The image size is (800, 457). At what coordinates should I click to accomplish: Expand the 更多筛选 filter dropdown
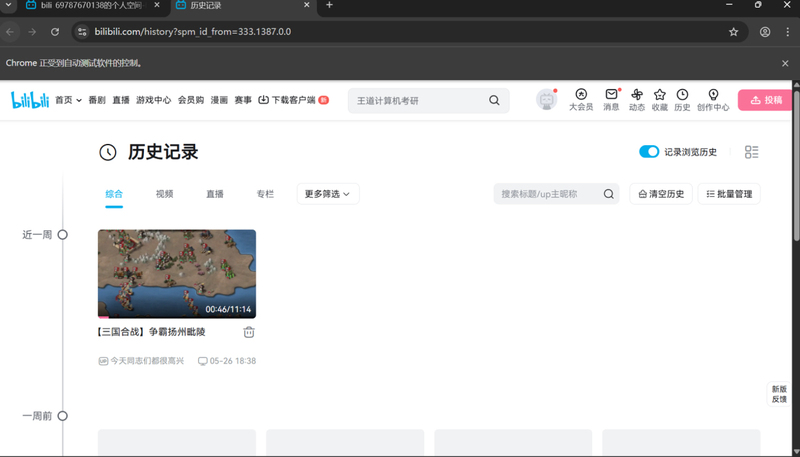click(x=328, y=194)
